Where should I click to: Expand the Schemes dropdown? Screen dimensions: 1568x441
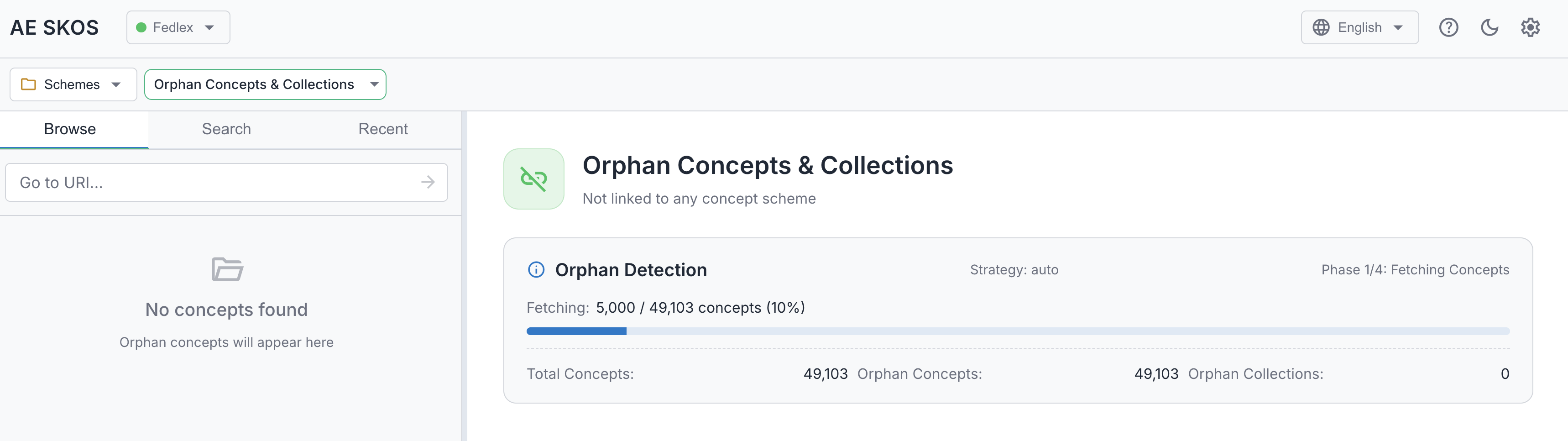coord(73,84)
